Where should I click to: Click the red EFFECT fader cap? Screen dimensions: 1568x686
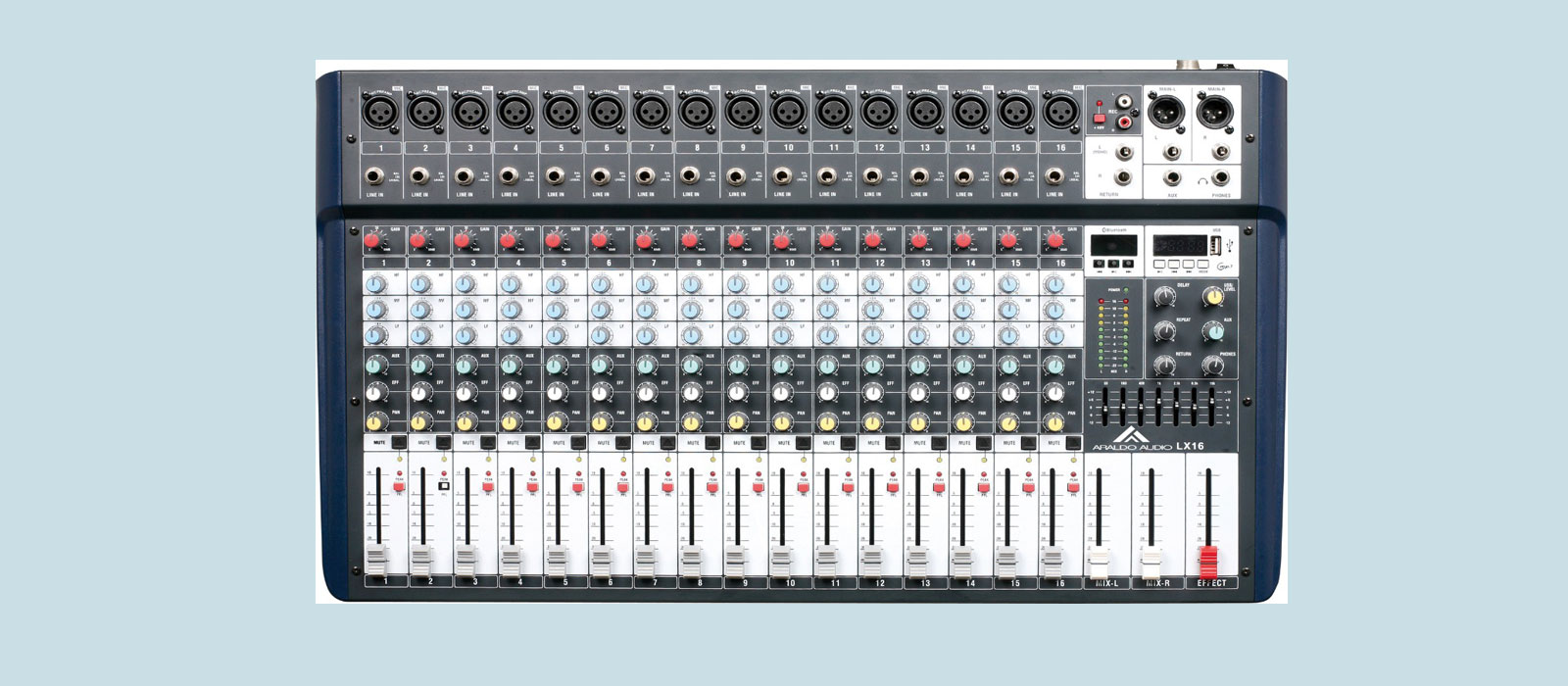click(x=1208, y=562)
